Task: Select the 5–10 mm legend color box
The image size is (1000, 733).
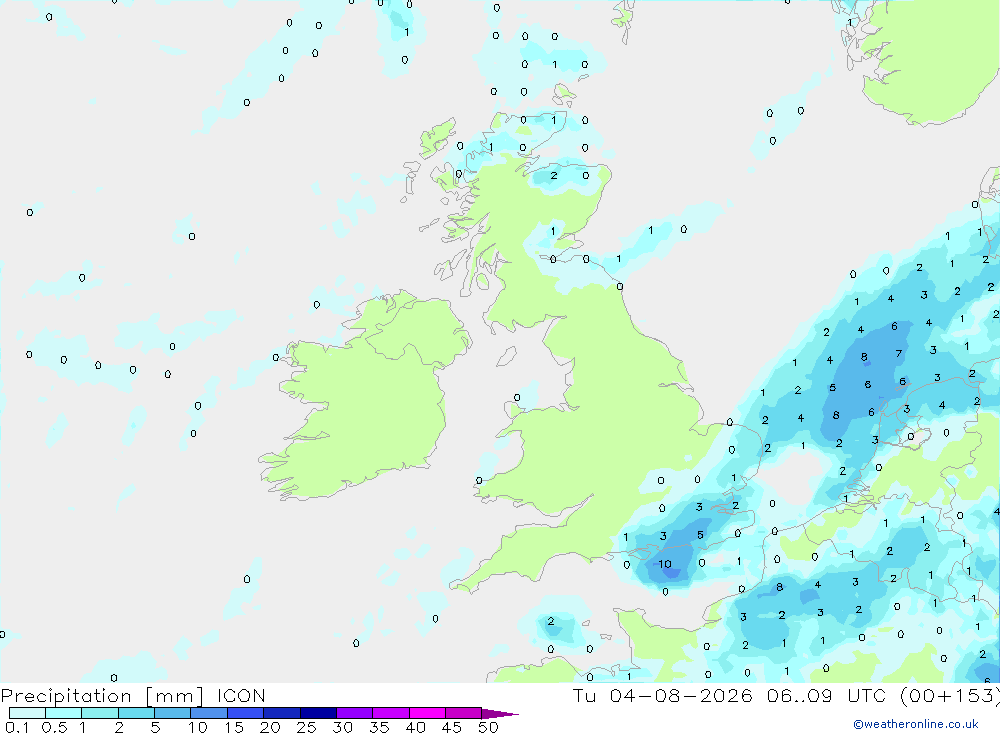Action: 172,713
